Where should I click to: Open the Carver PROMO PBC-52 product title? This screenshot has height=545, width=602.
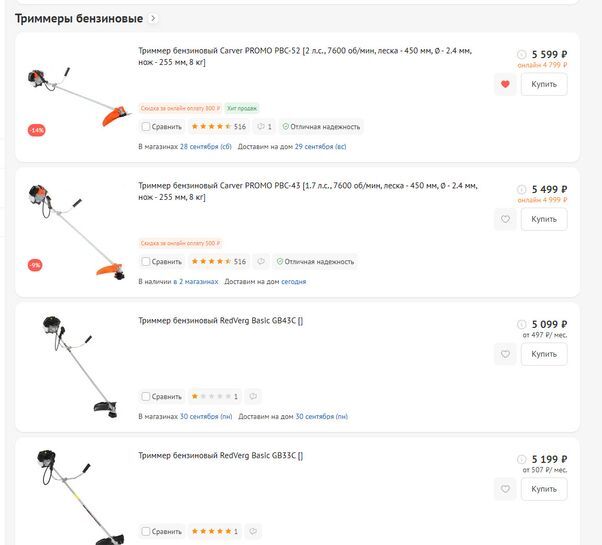tap(305, 56)
